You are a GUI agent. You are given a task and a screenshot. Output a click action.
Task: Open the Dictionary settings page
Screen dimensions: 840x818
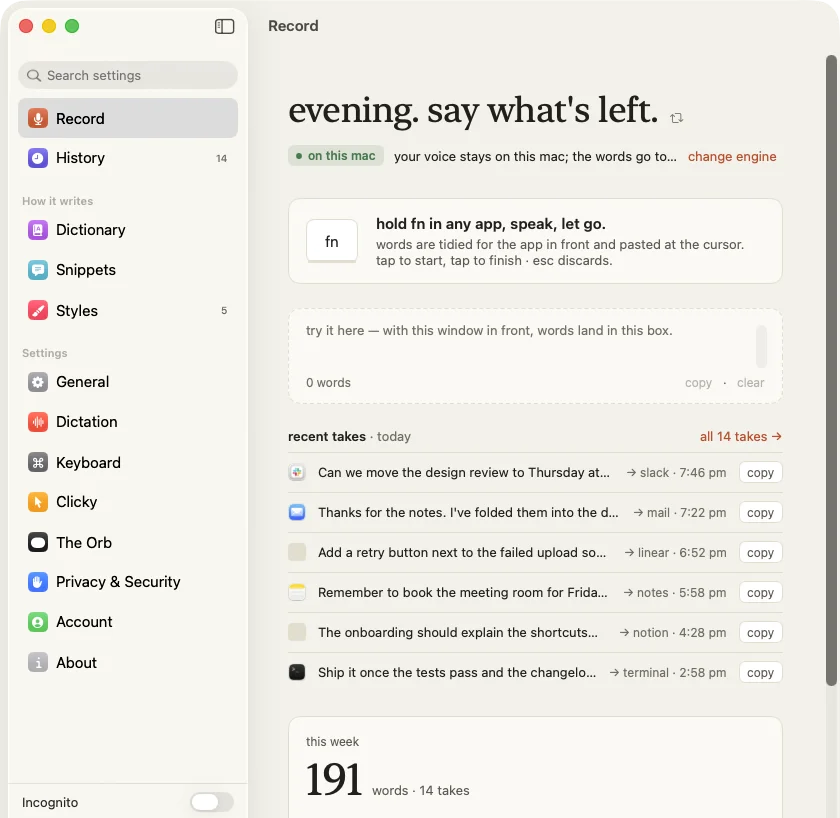[128, 230]
